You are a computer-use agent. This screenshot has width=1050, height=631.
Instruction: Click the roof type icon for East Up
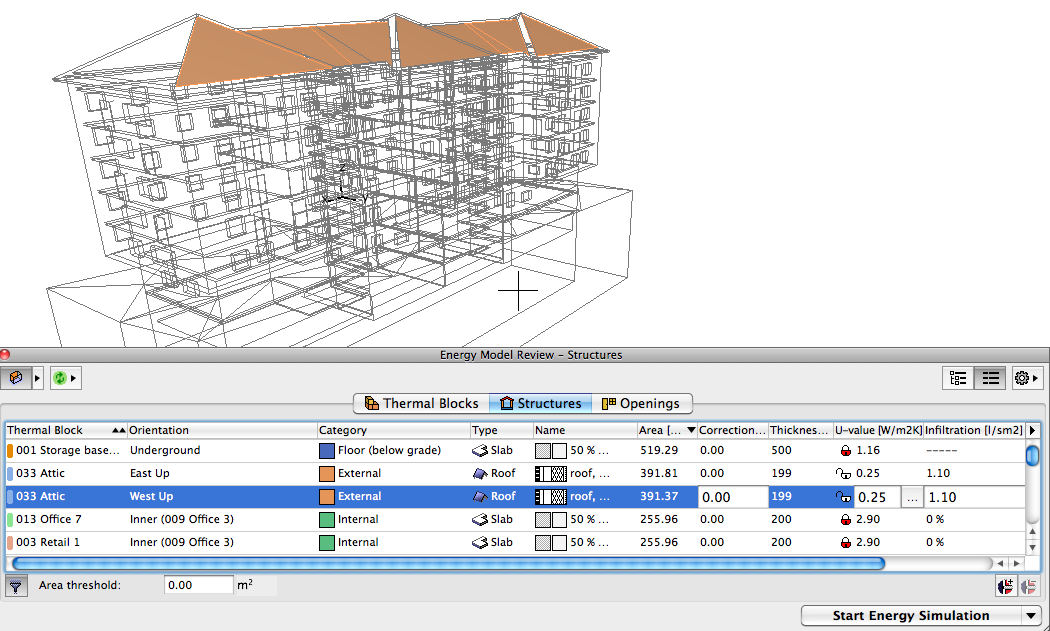[x=480, y=473]
